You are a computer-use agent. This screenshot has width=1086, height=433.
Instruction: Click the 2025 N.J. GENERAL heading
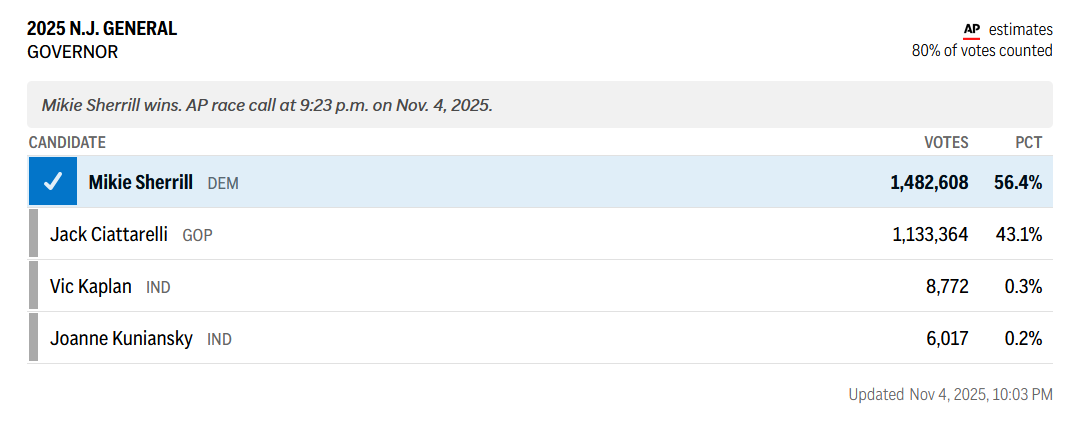coord(102,29)
